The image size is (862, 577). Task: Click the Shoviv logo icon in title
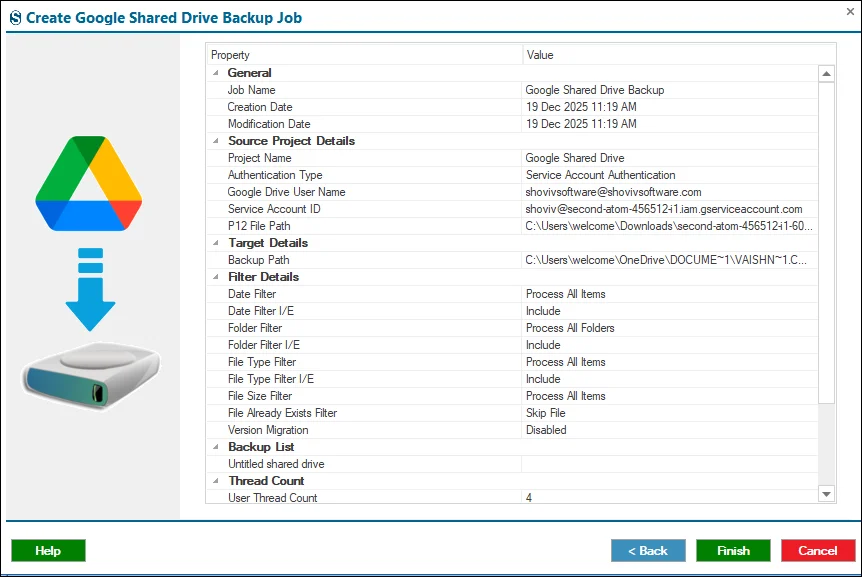[x=15, y=18]
